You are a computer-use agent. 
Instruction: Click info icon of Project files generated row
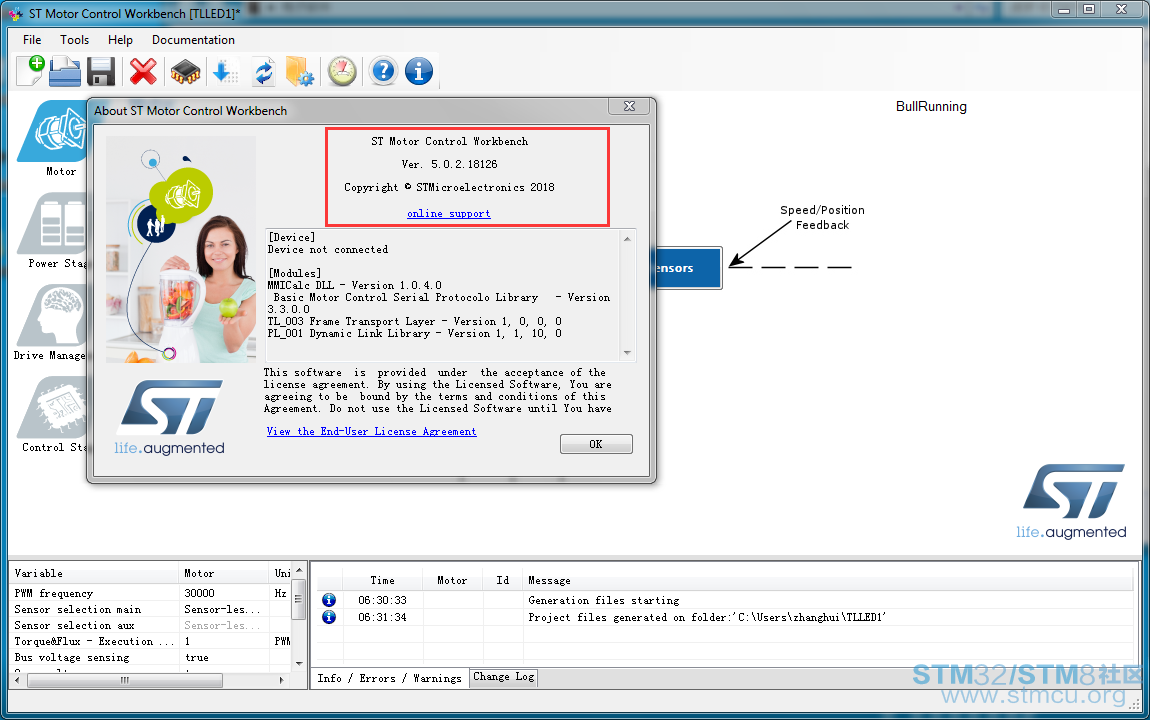tap(329, 617)
